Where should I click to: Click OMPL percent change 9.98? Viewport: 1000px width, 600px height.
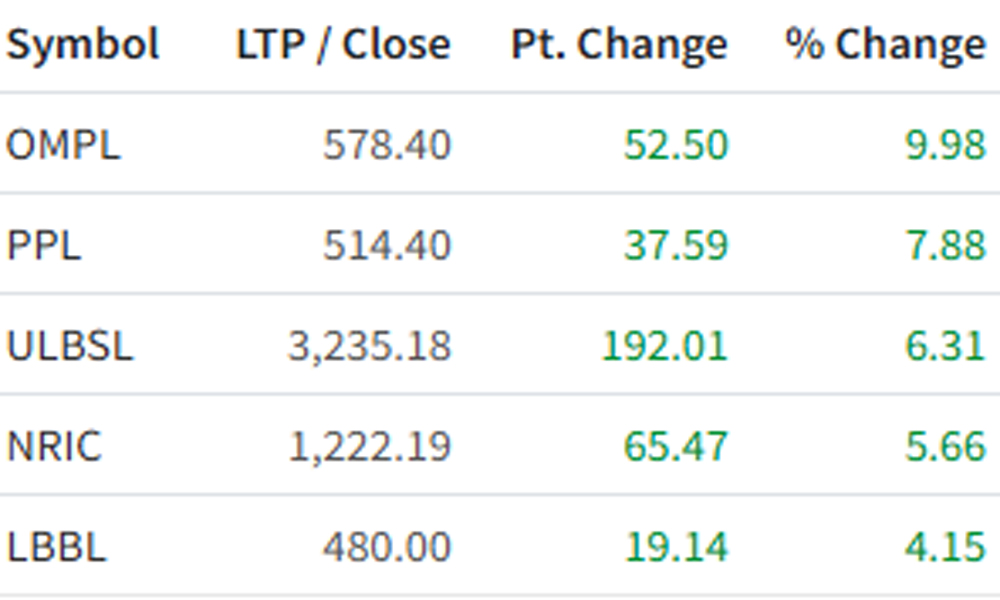pos(946,144)
